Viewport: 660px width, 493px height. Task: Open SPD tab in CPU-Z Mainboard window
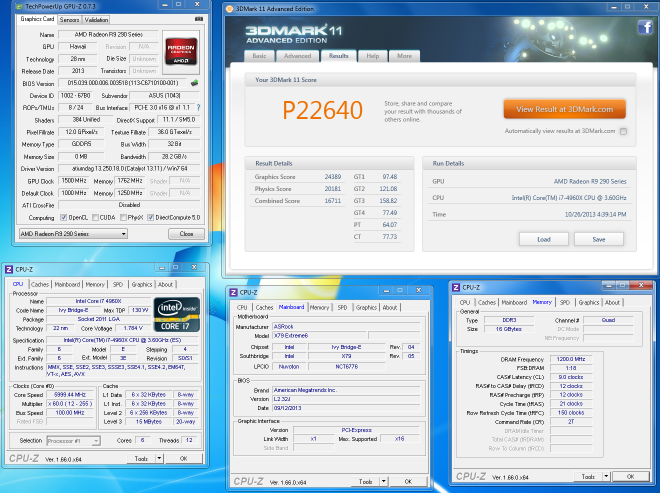click(x=343, y=308)
